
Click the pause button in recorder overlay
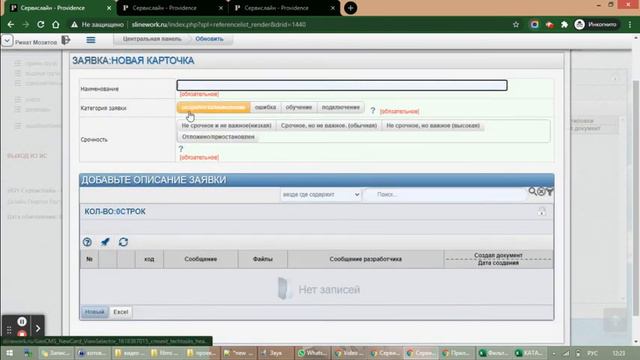22,322
